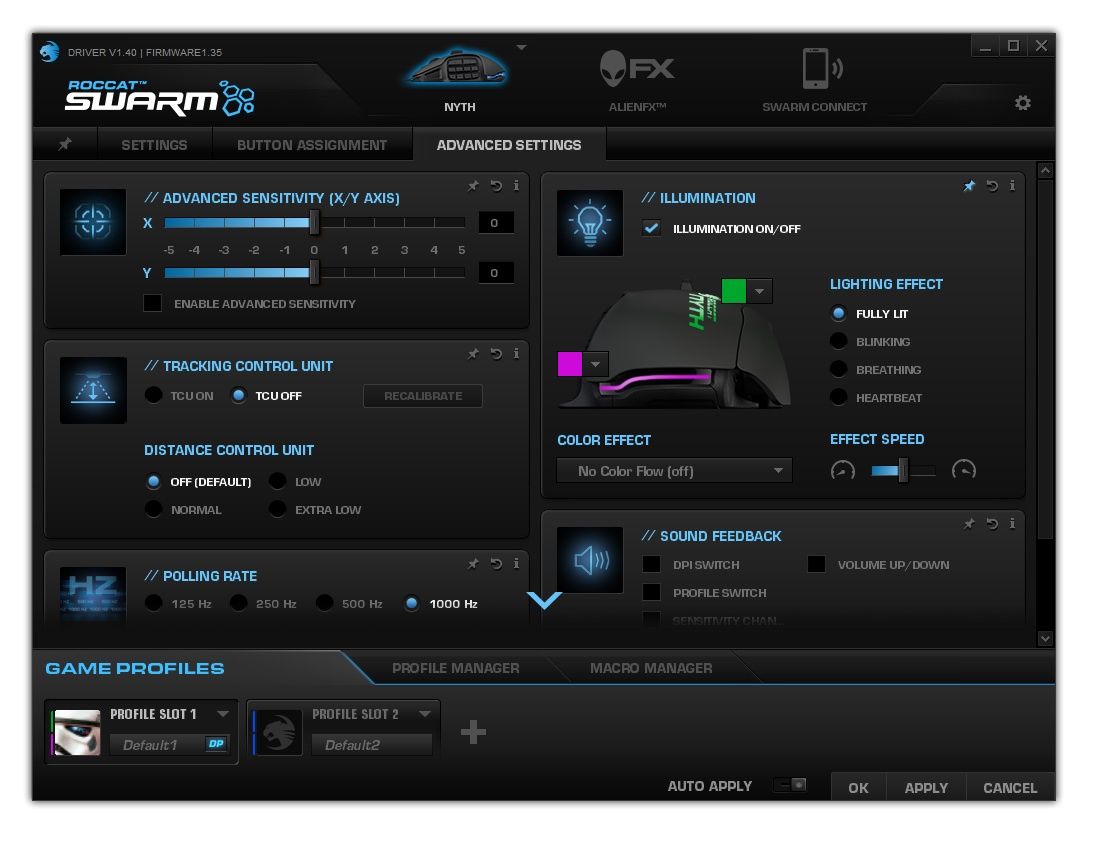1095x843 pixels.
Task: Reset the Polling Rate panel
Action: [x=496, y=563]
